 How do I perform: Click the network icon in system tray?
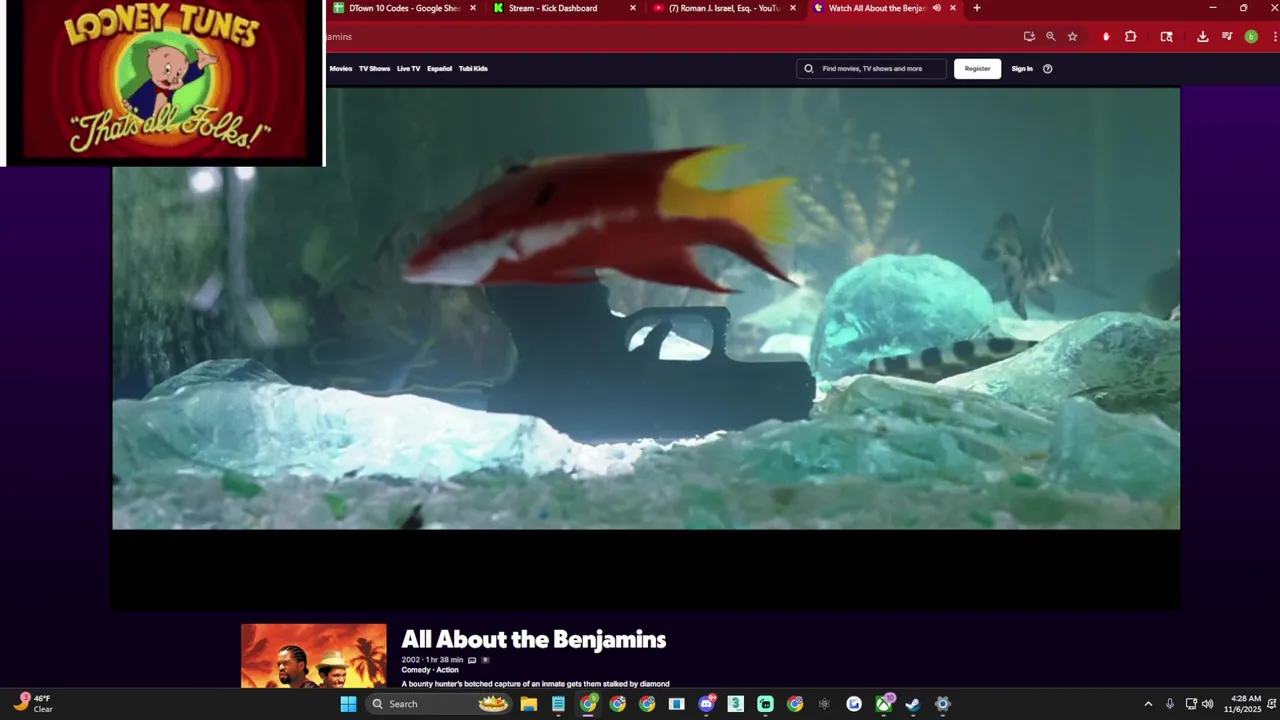[1191, 704]
